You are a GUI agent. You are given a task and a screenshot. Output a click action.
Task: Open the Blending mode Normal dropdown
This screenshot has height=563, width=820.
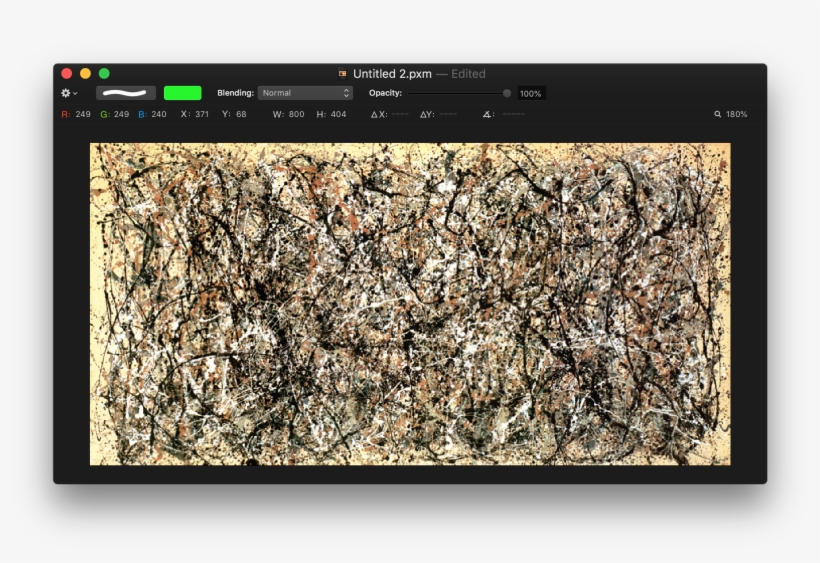click(x=305, y=93)
